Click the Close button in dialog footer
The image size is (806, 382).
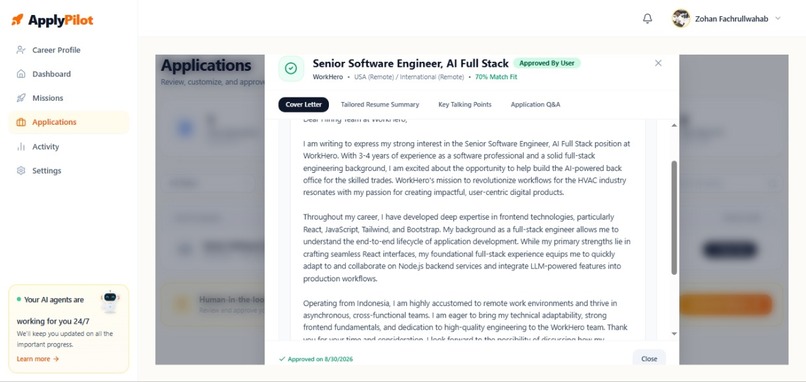point(649,358)
